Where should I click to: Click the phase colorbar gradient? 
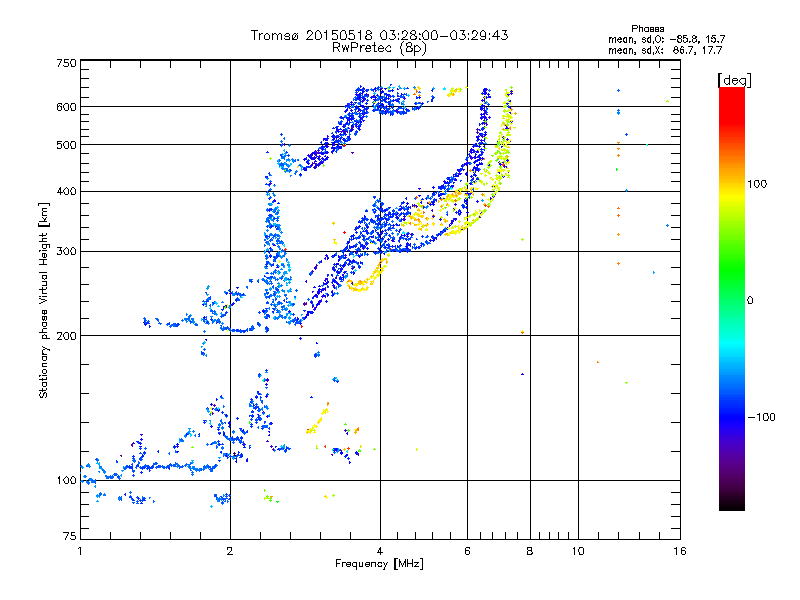732,298
